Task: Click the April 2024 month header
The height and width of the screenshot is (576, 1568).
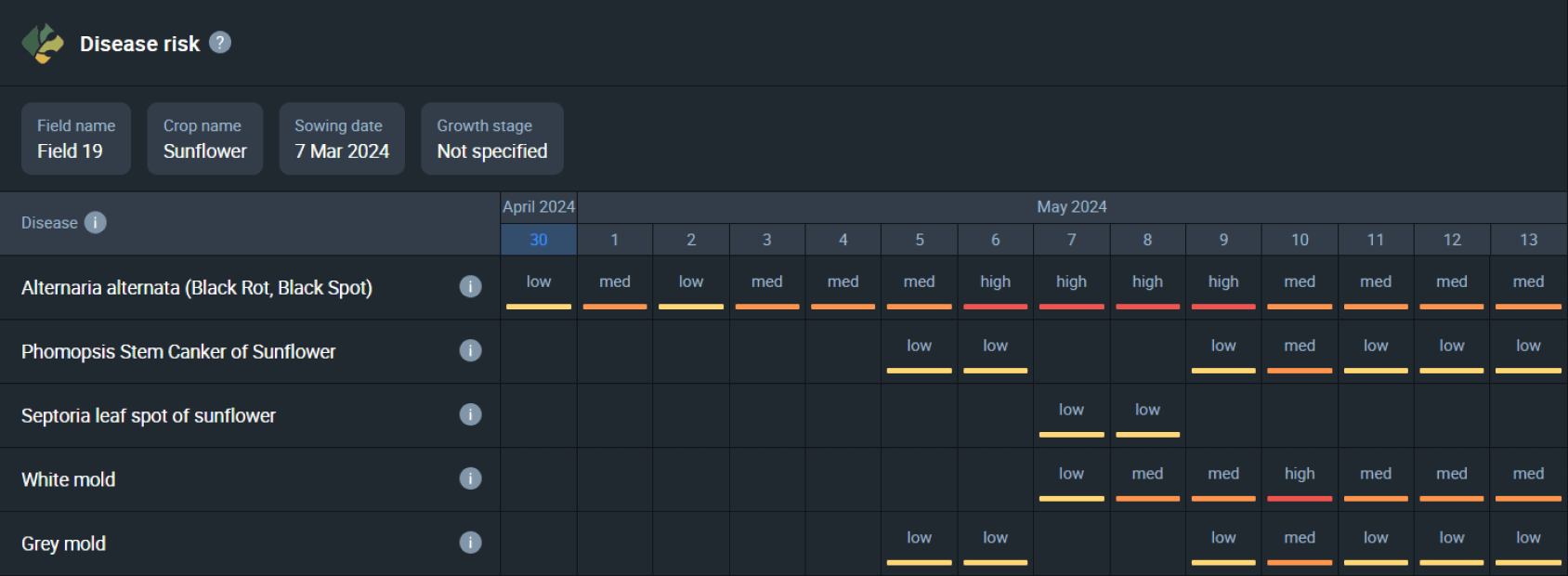Action: [539, 207]
